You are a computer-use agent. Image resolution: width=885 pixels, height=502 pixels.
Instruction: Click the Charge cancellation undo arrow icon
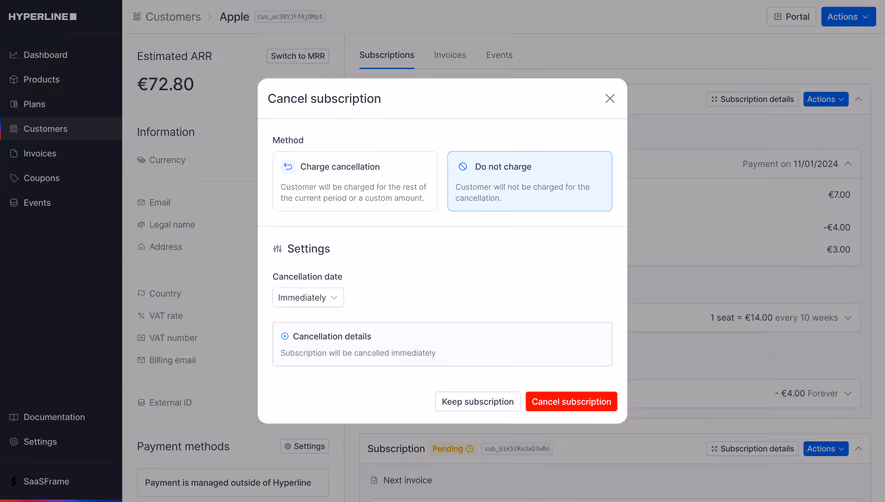[x=288, y=167]
